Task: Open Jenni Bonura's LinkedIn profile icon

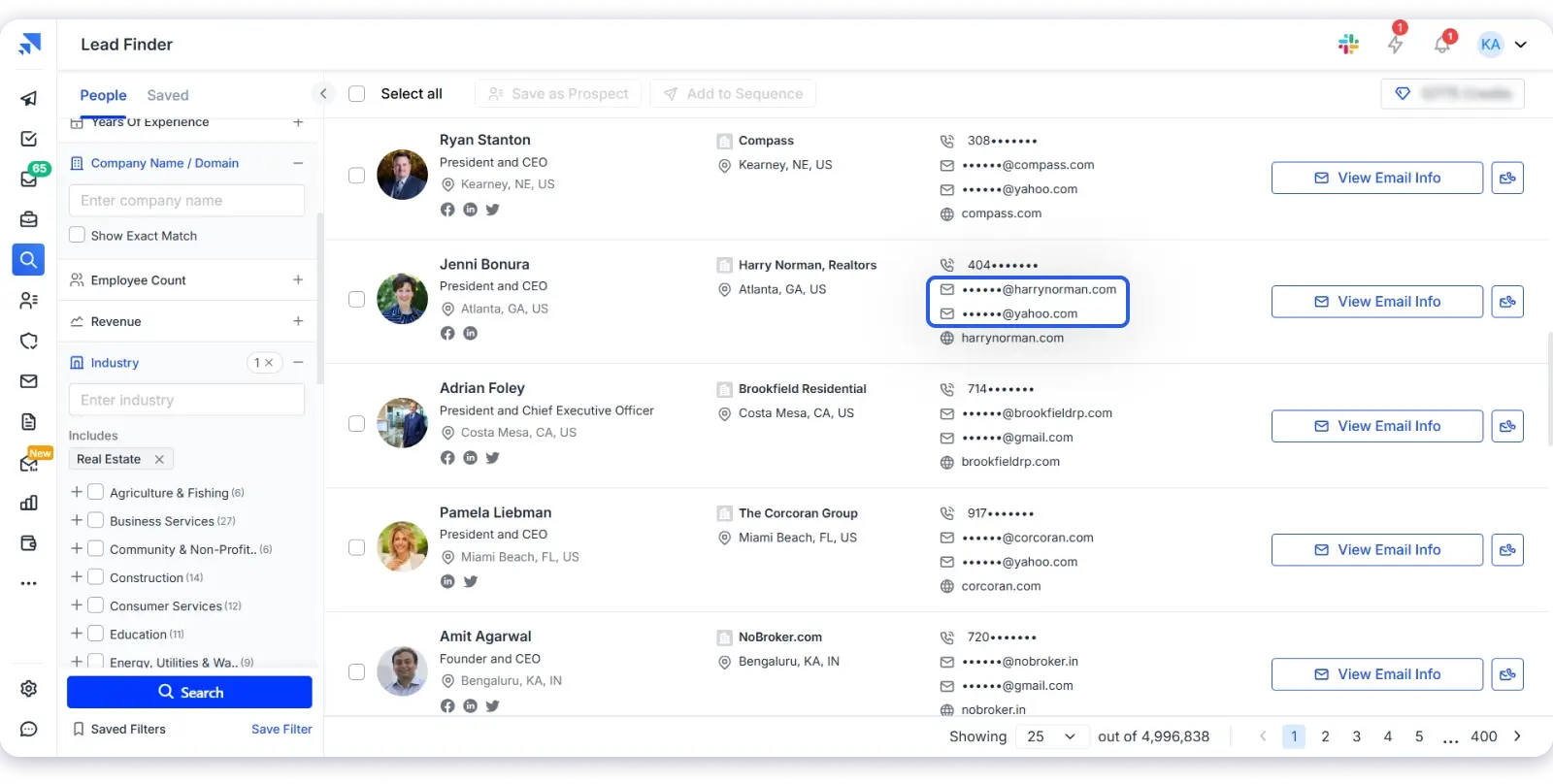Action: pyautogui.click(x=471, y=333)
